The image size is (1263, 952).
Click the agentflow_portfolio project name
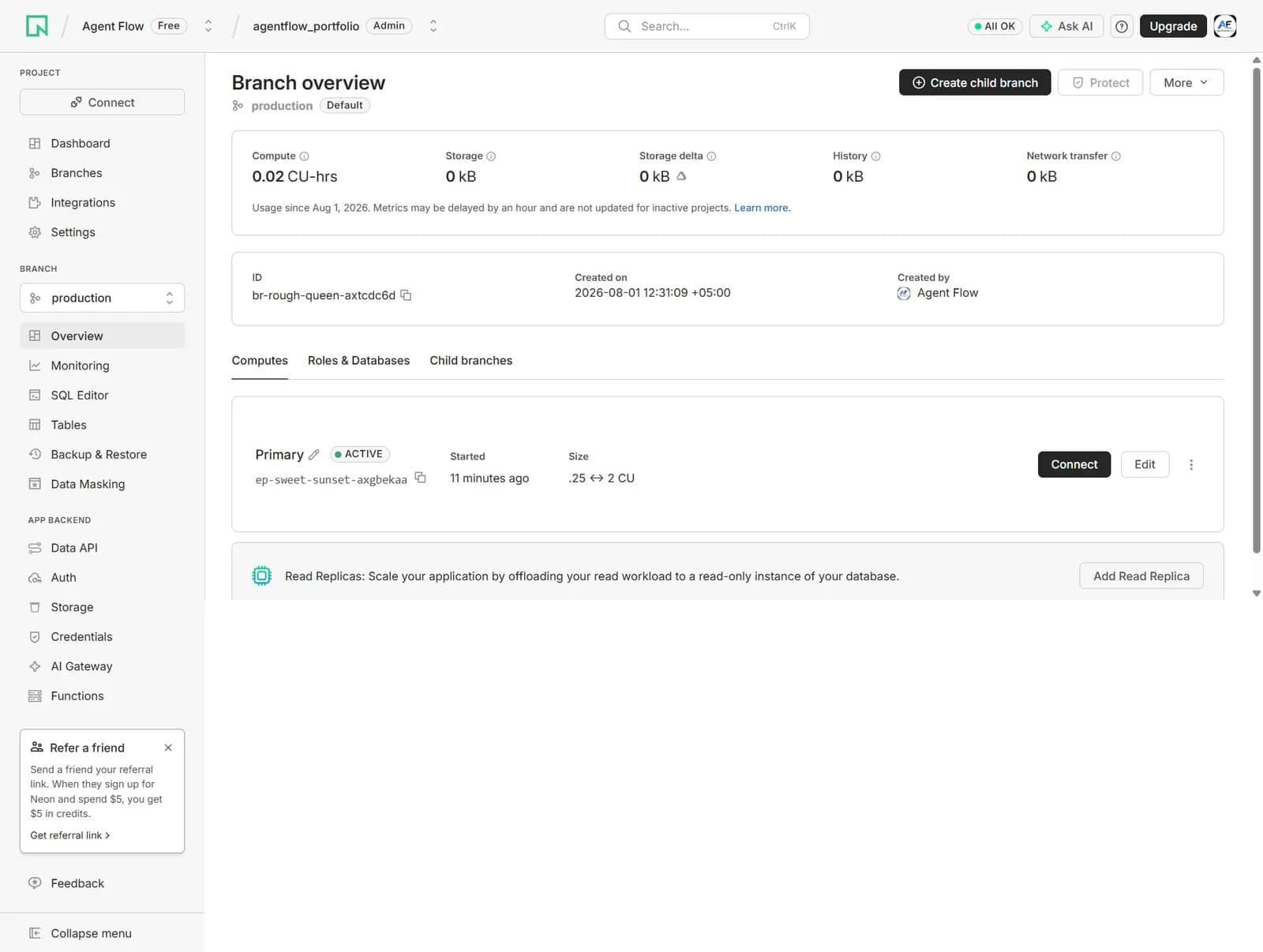coord(306,26)
